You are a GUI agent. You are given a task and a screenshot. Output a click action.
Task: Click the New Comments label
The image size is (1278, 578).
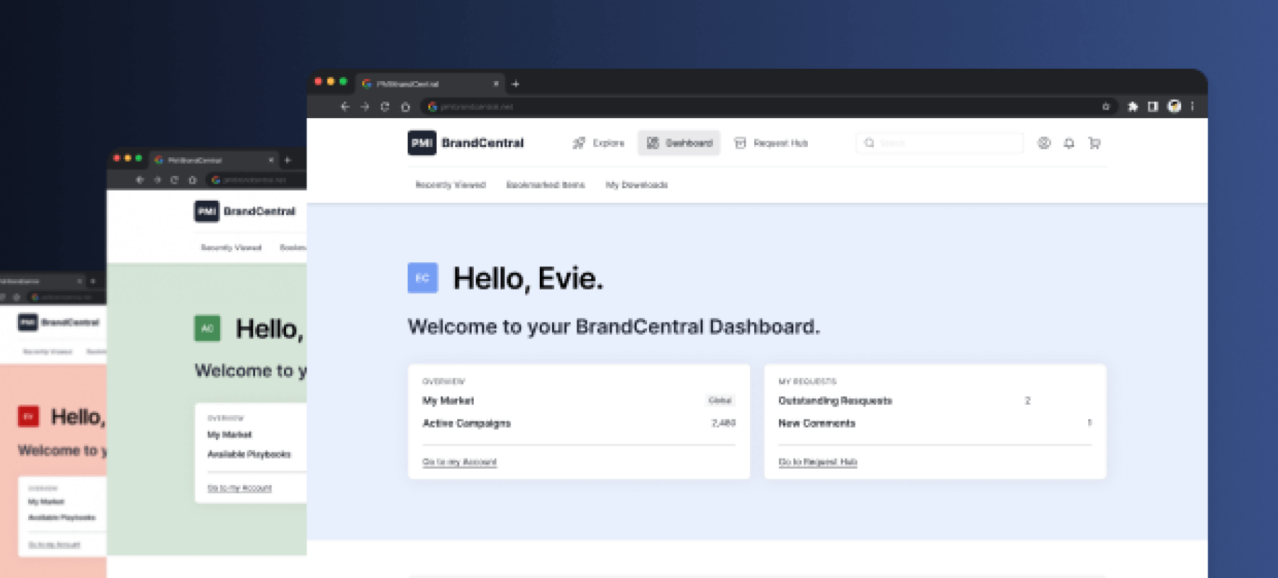point(817,423)
